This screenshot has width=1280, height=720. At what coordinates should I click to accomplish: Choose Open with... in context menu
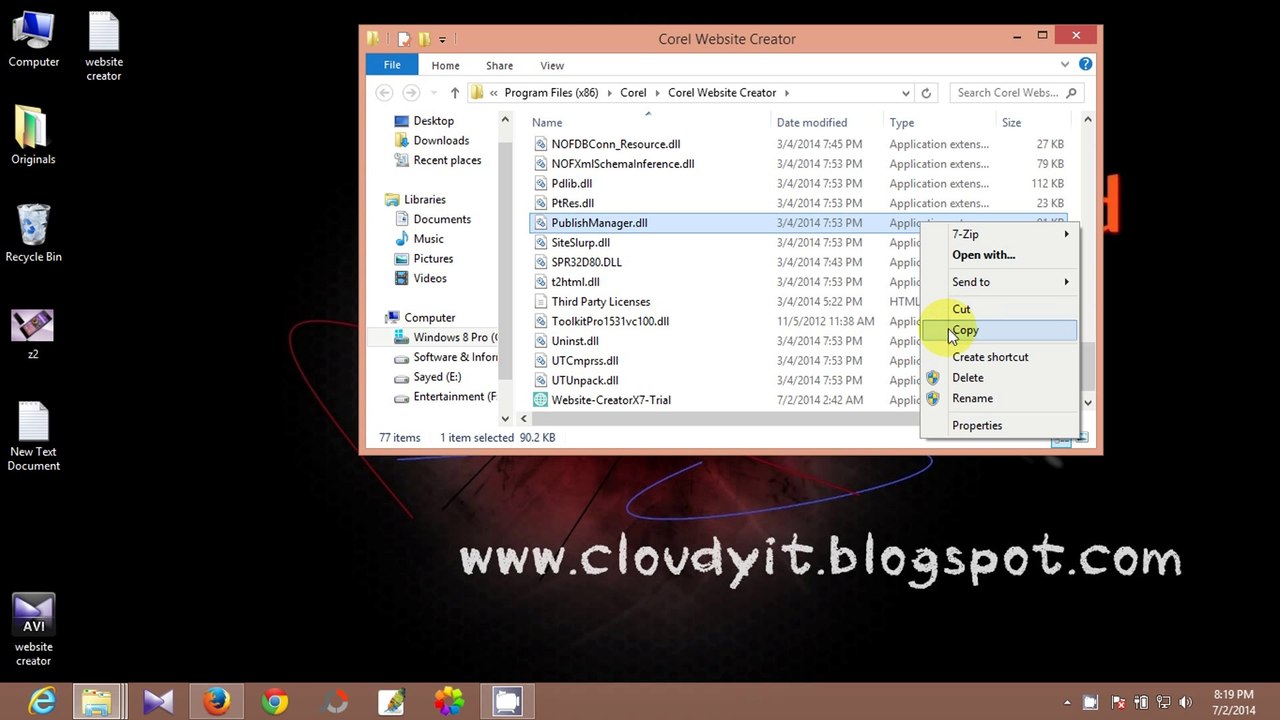[1000, 255]
